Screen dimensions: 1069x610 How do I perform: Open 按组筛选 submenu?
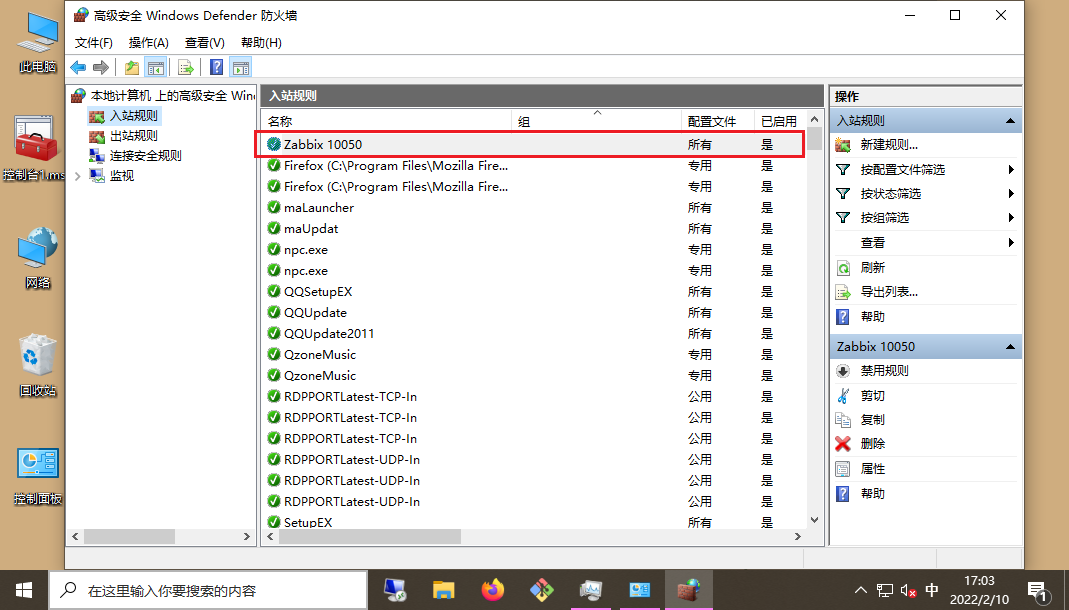[x=884, y=217]
